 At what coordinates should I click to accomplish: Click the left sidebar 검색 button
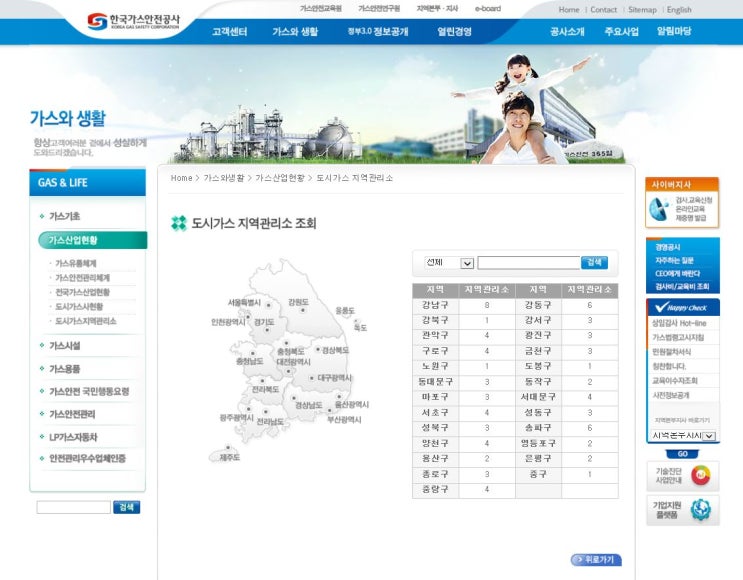pyautogui.click(x=127, y=507)
